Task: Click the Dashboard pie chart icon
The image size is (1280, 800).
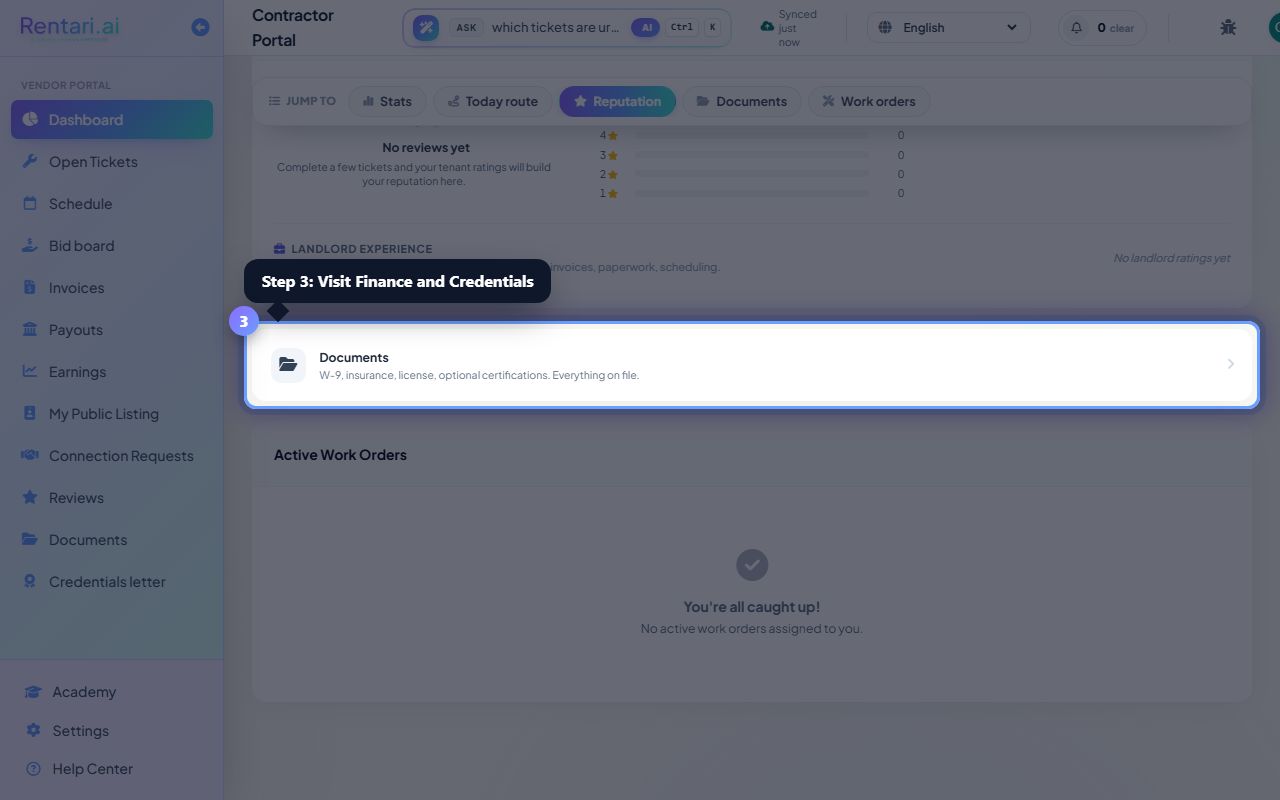Action: coord(30,119)
